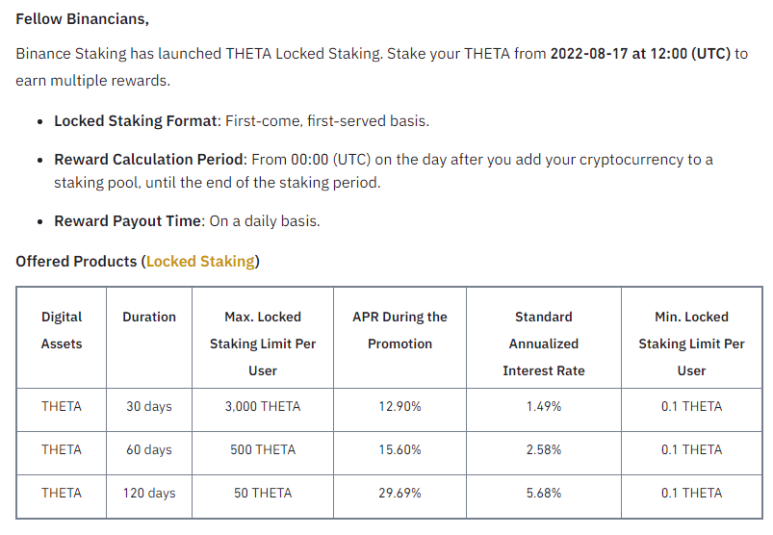773x535 pixels.
Task: Click the 5.68% standard interest rate cell
Action: (x=544, y=493)
